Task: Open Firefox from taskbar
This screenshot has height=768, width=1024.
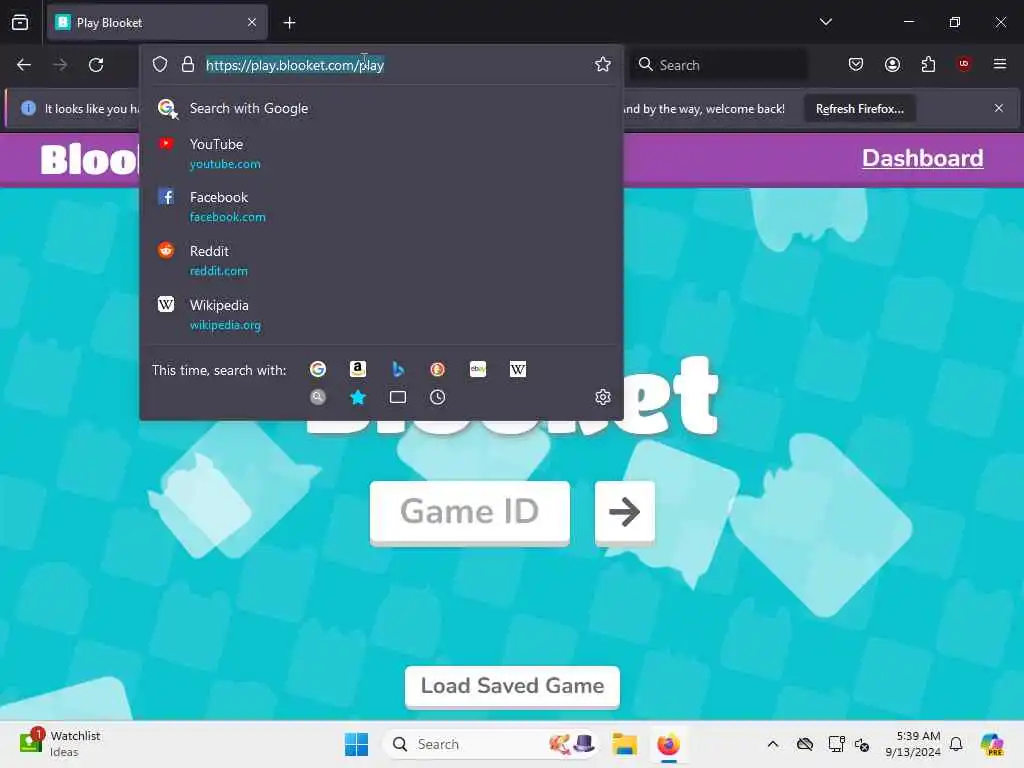Action: (x=668, y=744)
